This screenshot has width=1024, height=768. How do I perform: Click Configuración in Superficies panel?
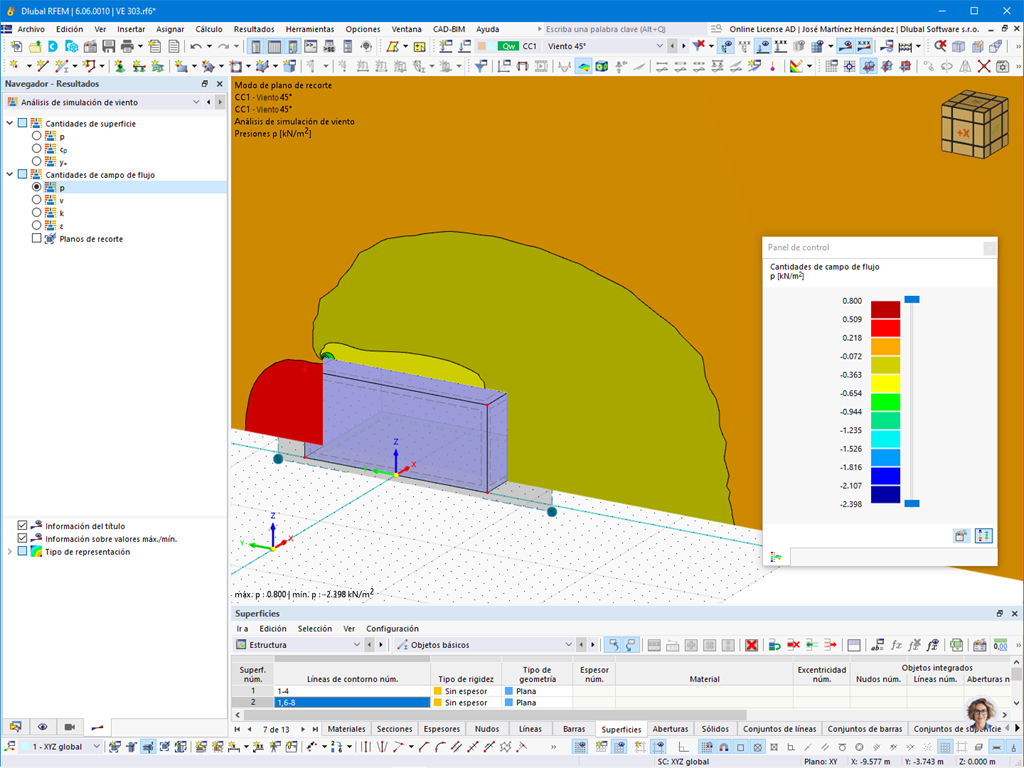[392, 628]
